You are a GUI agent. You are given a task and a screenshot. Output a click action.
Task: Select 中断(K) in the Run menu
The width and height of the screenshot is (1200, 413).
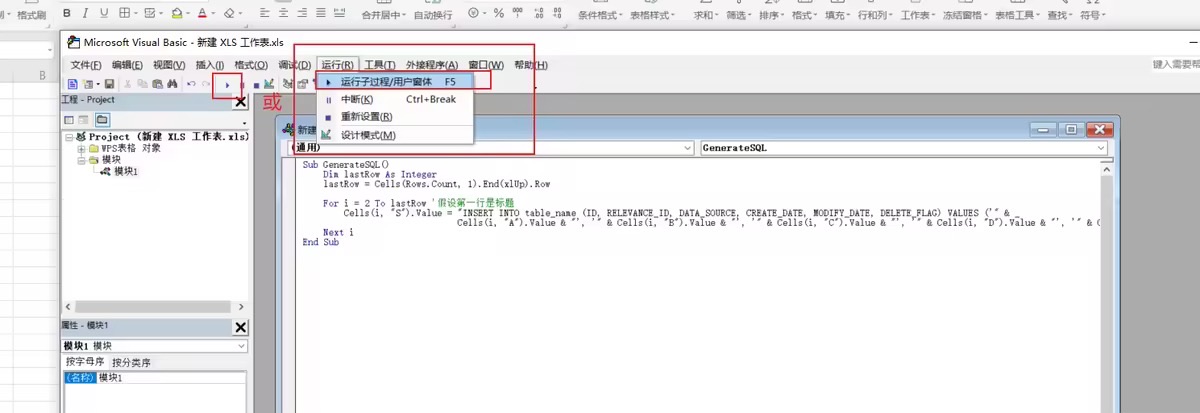[x=395, y=99]
